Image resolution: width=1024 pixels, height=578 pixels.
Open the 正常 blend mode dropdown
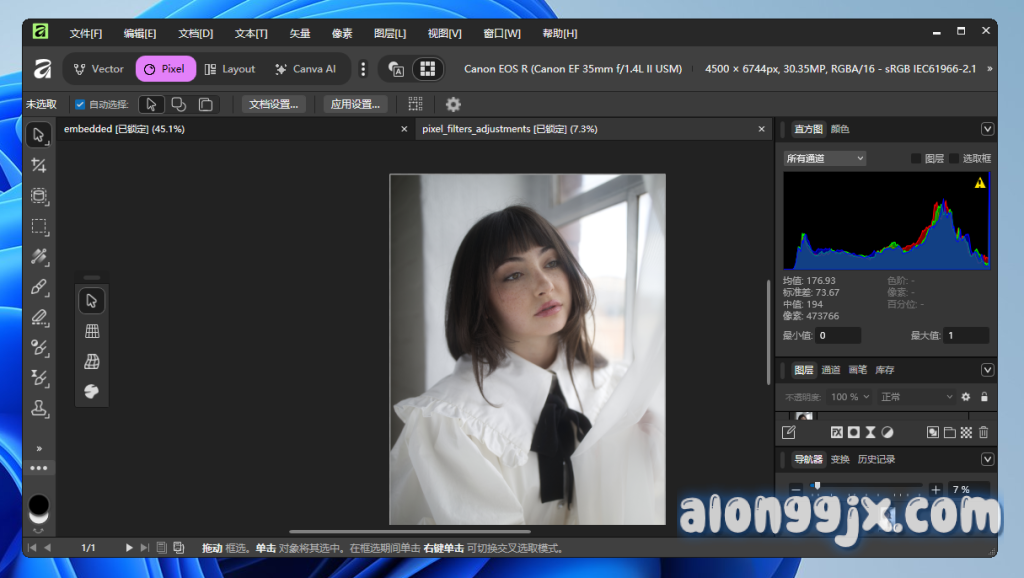916,397
